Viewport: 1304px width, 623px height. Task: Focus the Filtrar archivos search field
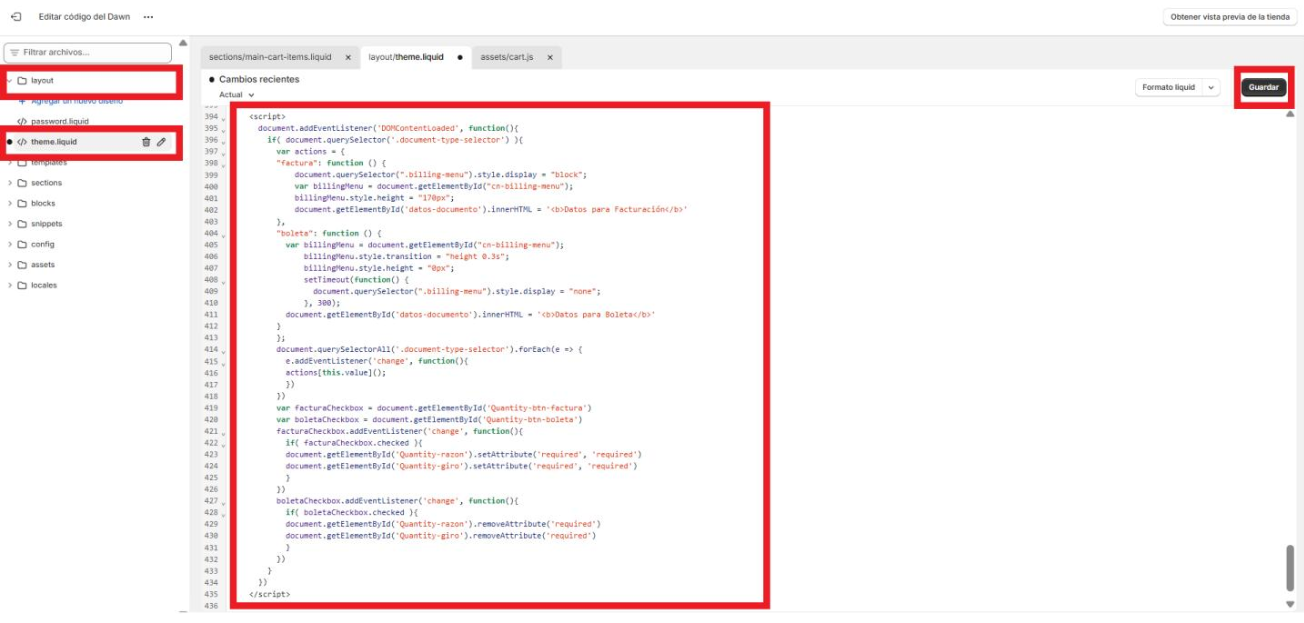[x=88, y=52]
